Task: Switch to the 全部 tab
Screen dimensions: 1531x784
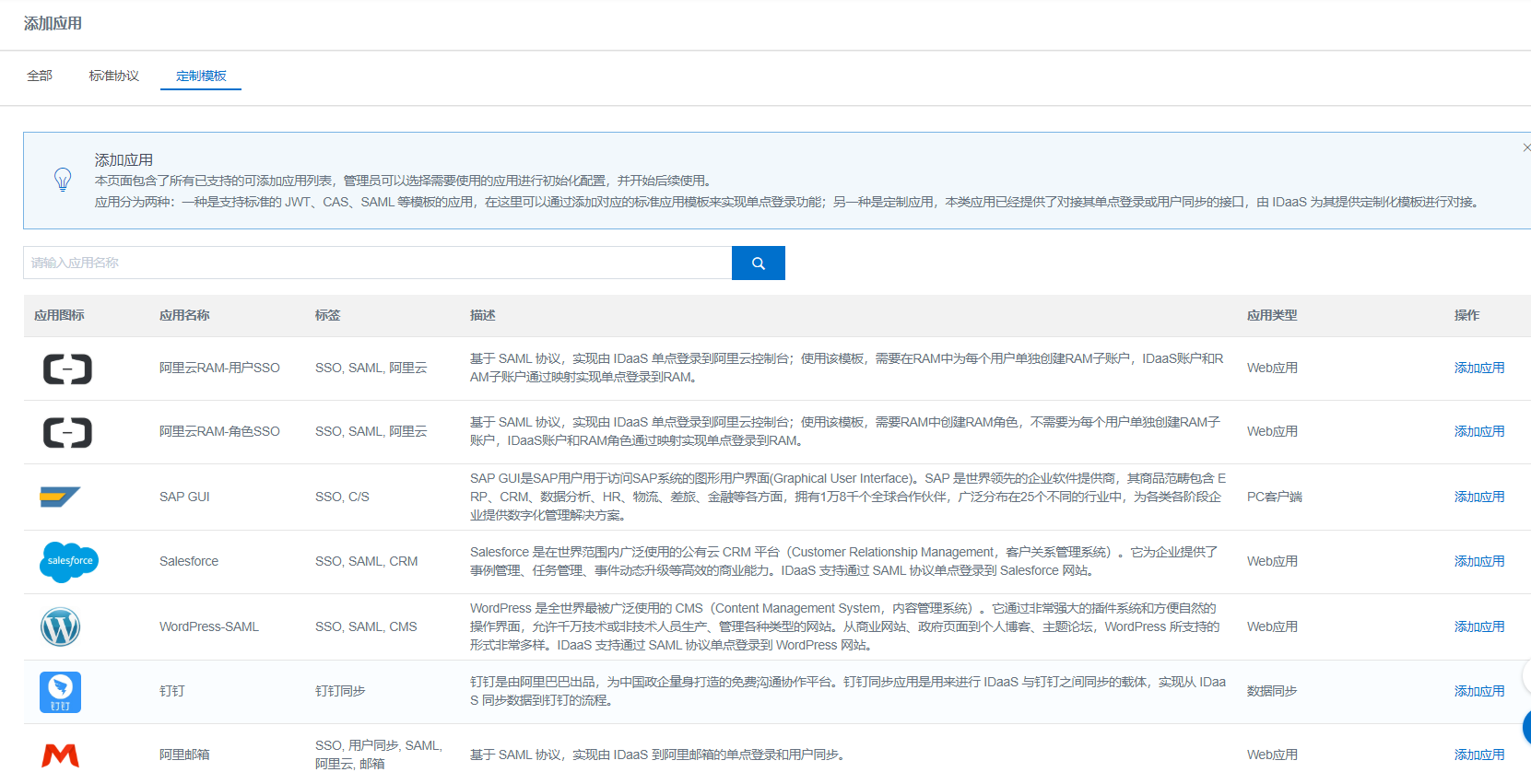Action: click(40, 76)
